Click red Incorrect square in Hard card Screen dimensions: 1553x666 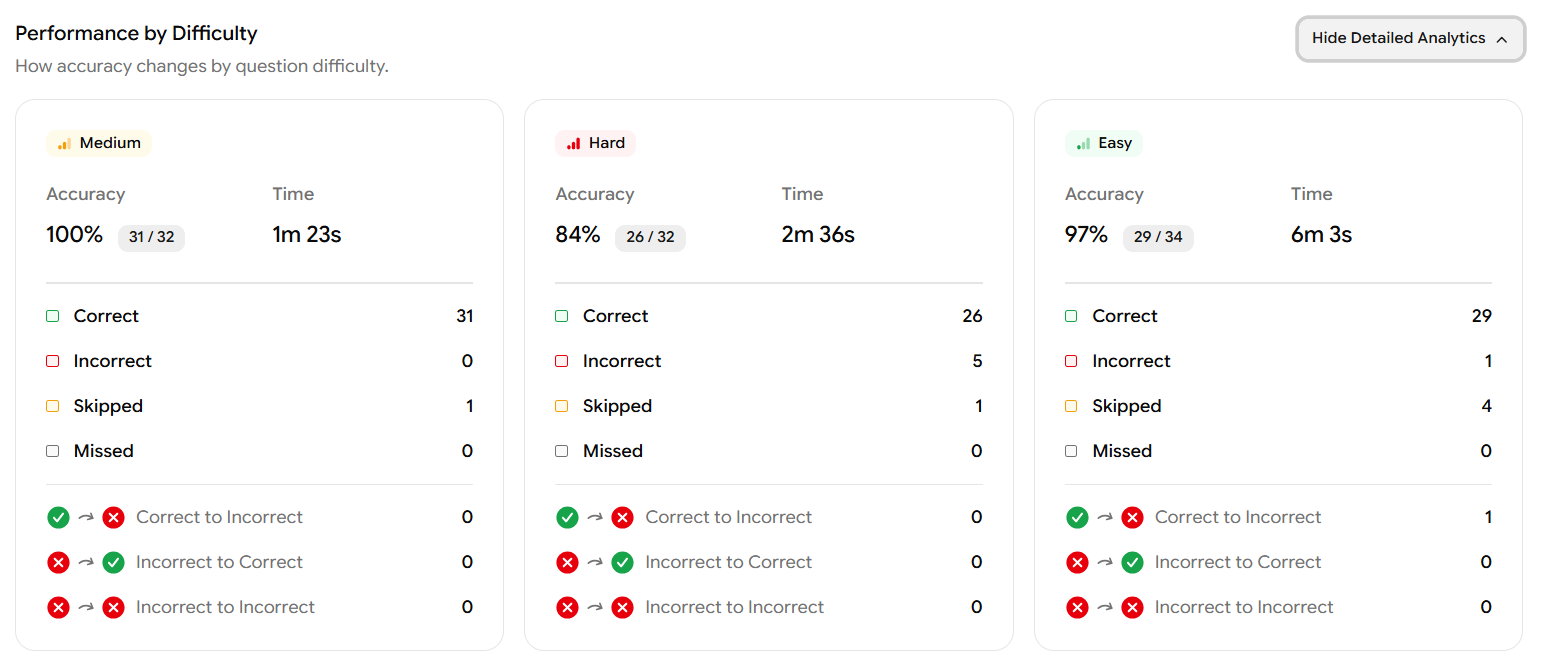(x=562, y=361)
